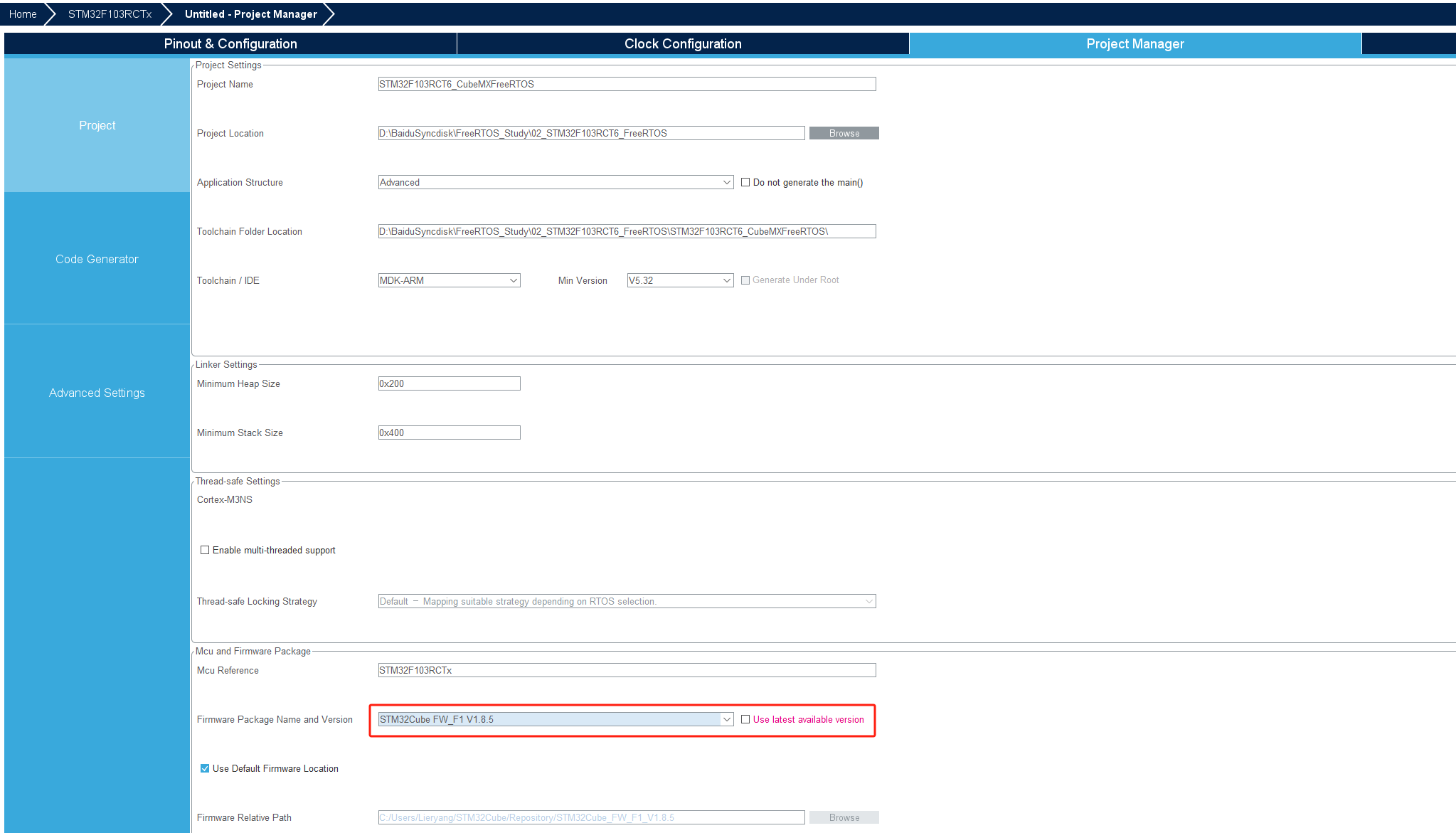The height and width of the screenshot is (833, 1456).
Task: Click disabled Browse button for firmware path
Action: coord(844,817)
